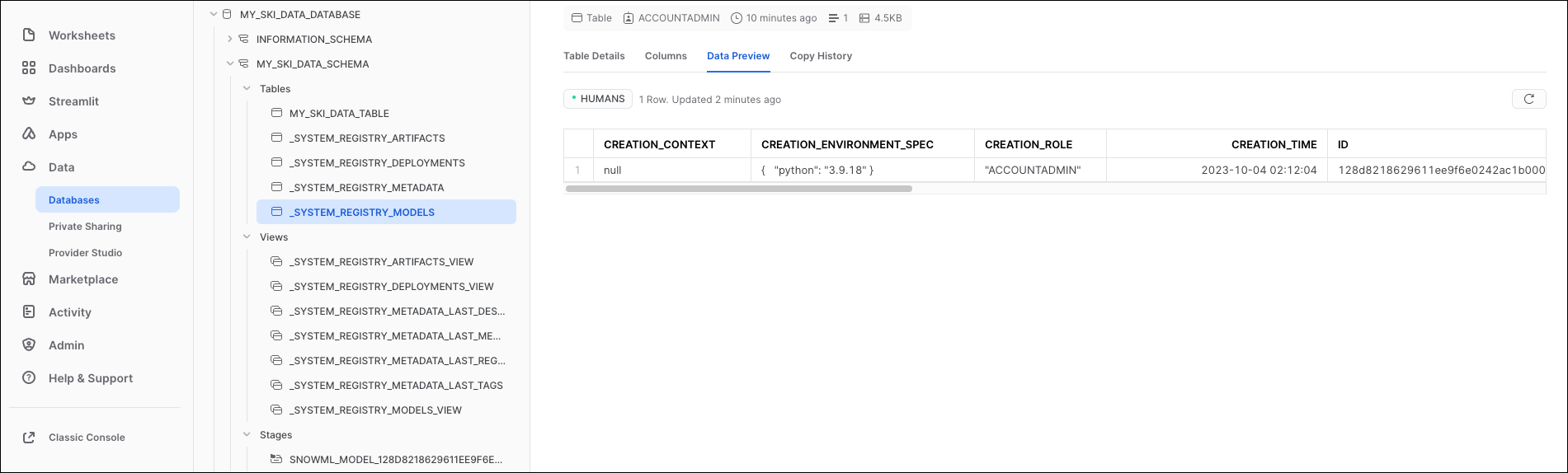This screenshot has width=1568, height=473.
Task: Open the Copy History tab
Action: [x=820, y=56]
